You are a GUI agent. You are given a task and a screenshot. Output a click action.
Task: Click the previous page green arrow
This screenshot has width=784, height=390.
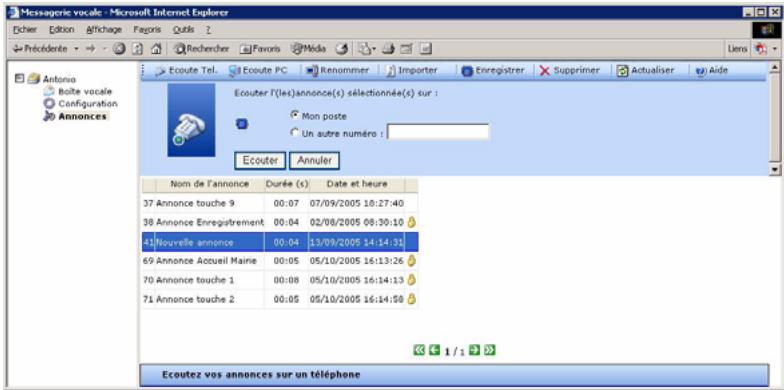click(x=434, y=350)
